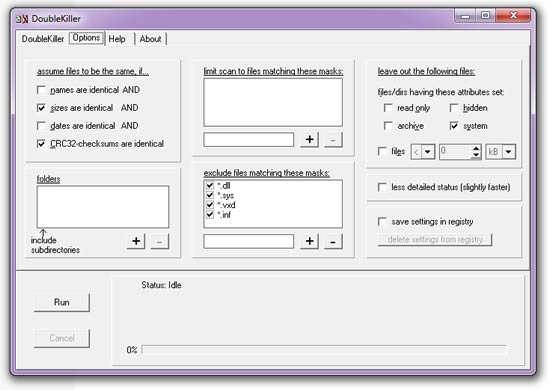Click the limit-scan masks list box

pos(273,102)
